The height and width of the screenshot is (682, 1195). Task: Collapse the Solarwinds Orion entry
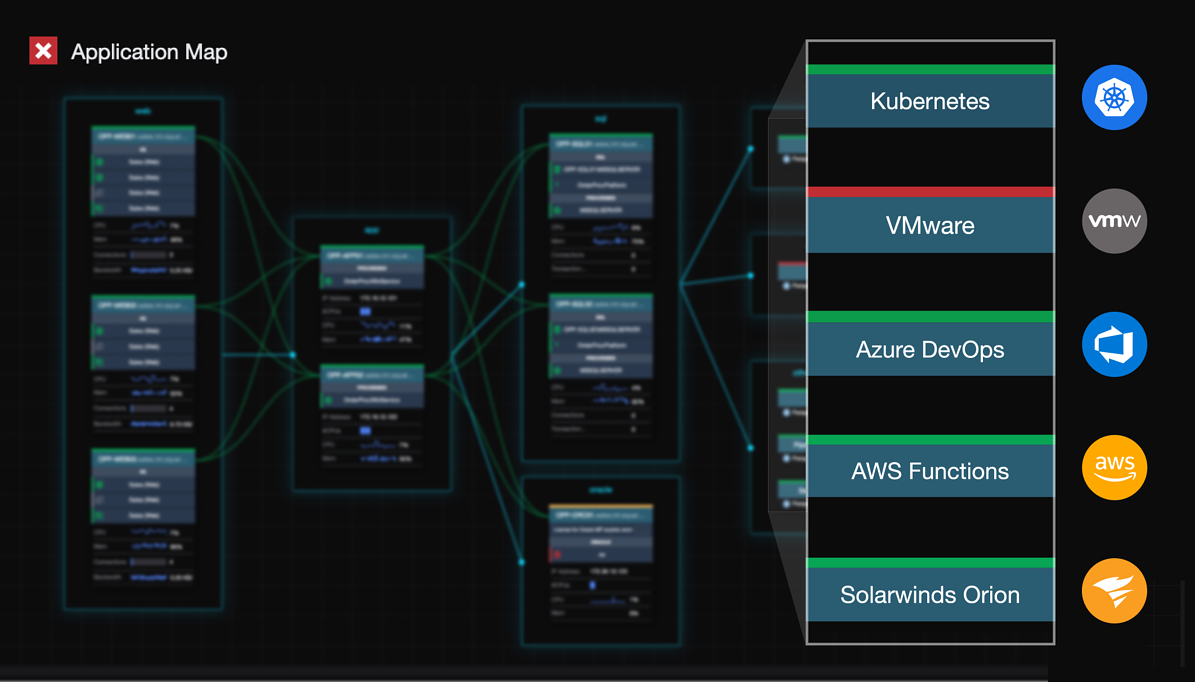929,594
